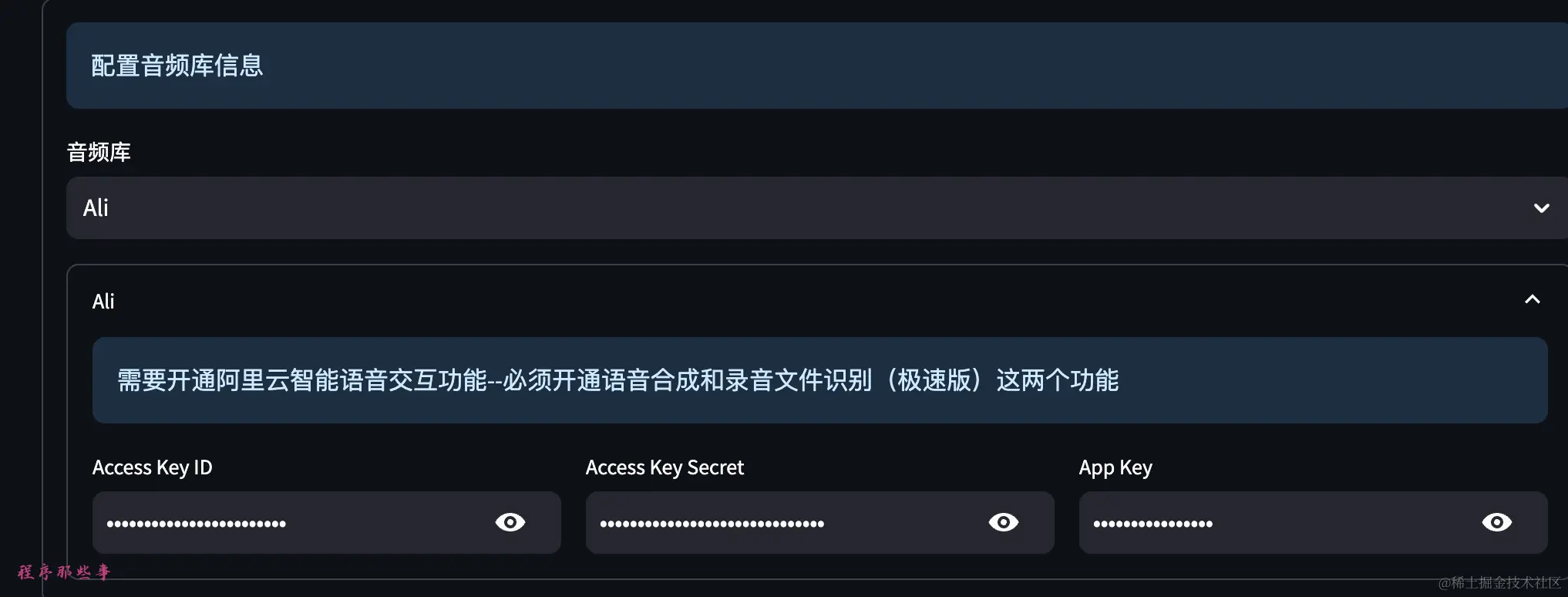The height and width of the screenshot is (597, 1568).
Task: Collapse the Ali section with up chevron
Action: tap(1532, 300)
